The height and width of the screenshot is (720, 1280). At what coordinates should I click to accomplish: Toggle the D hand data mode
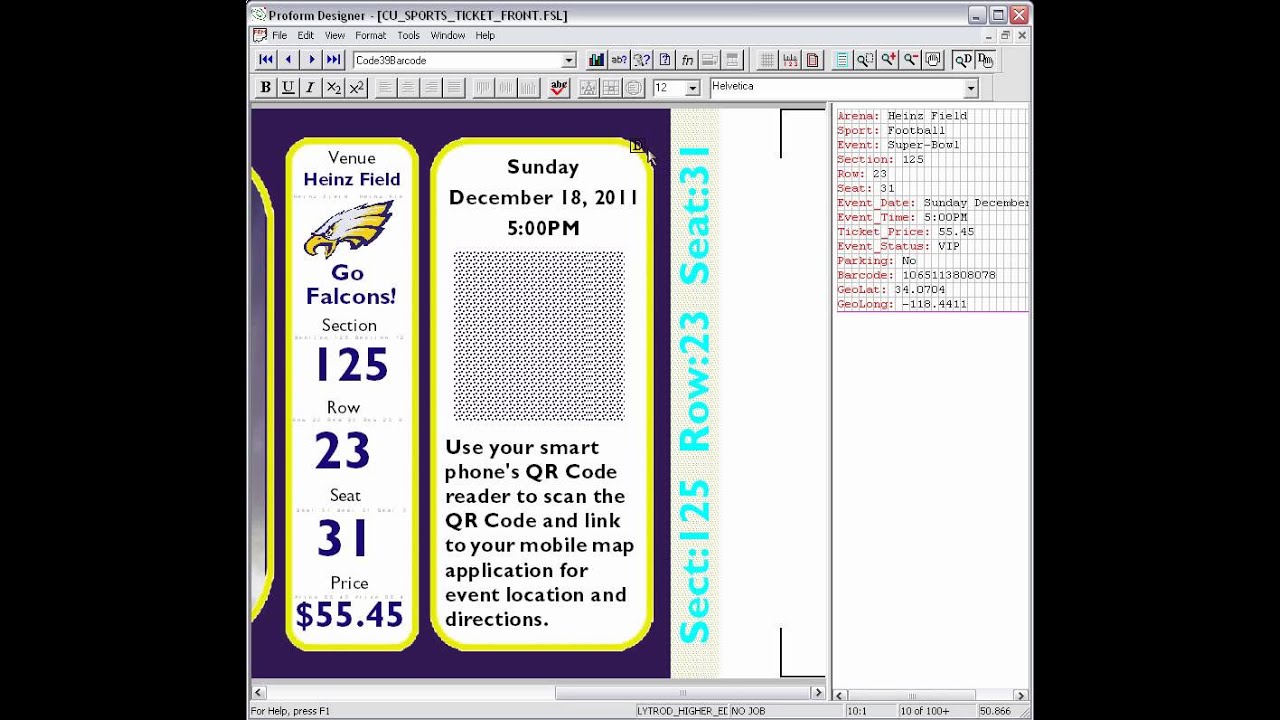[985, 60]
